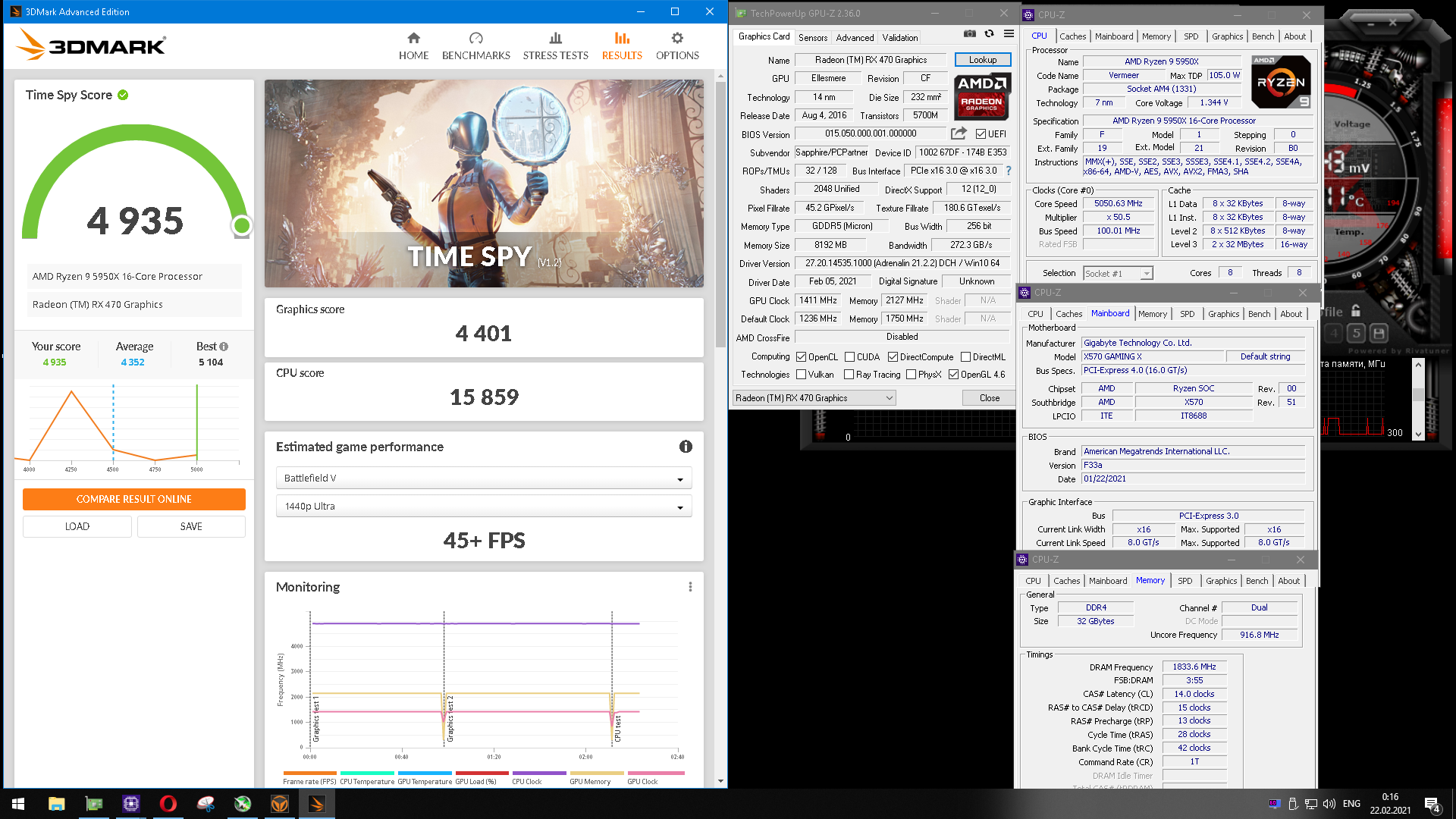Click the Bus Interface question mark in GPU-Z
Screen dimensions: 1456x819
(1008, 171)
